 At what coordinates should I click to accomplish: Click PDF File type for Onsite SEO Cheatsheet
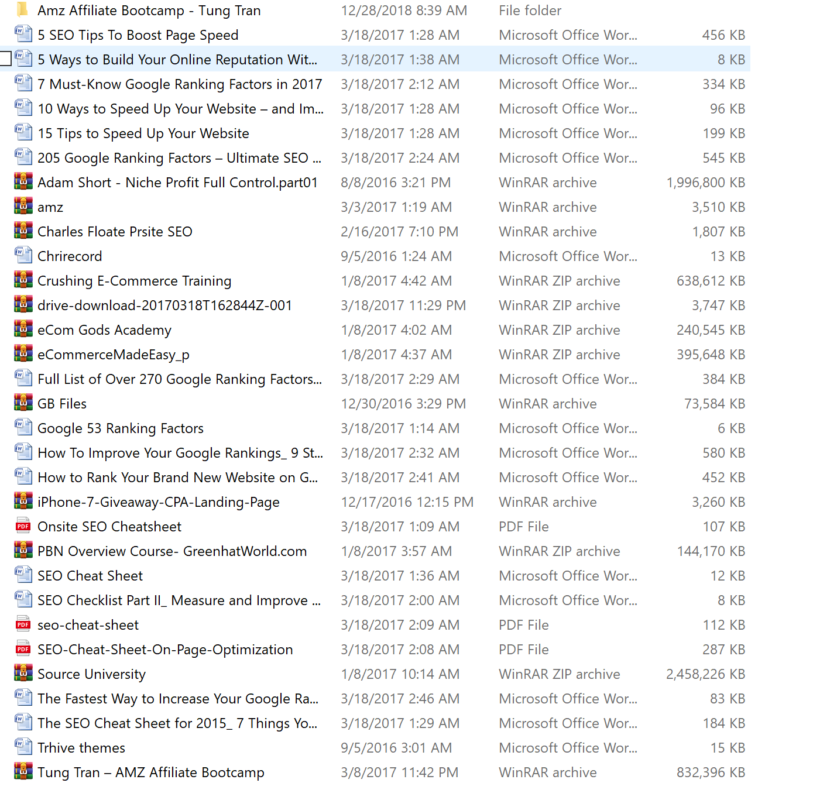coord(524,526)
